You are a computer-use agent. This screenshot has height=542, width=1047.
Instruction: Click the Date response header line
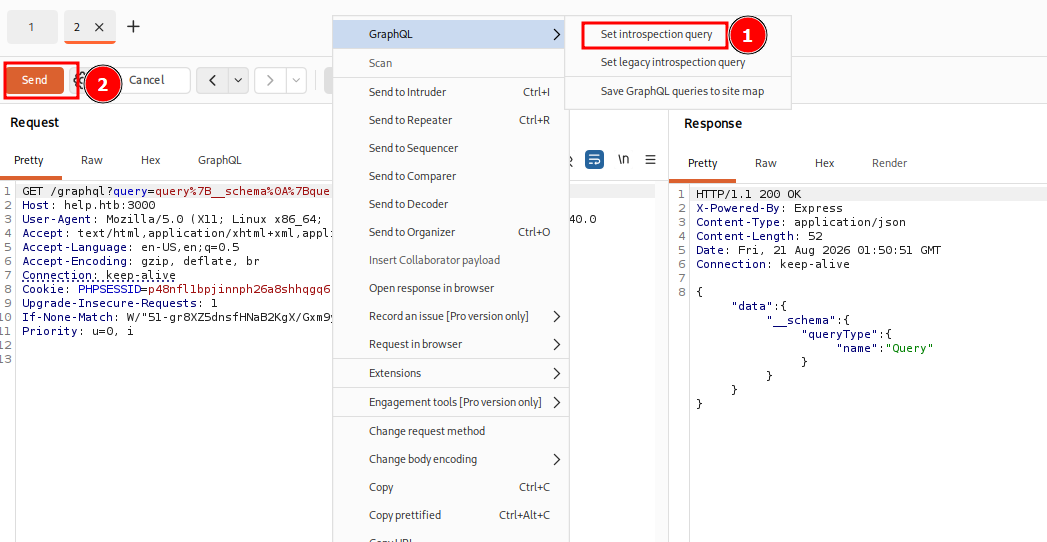[x=819, y=250]
